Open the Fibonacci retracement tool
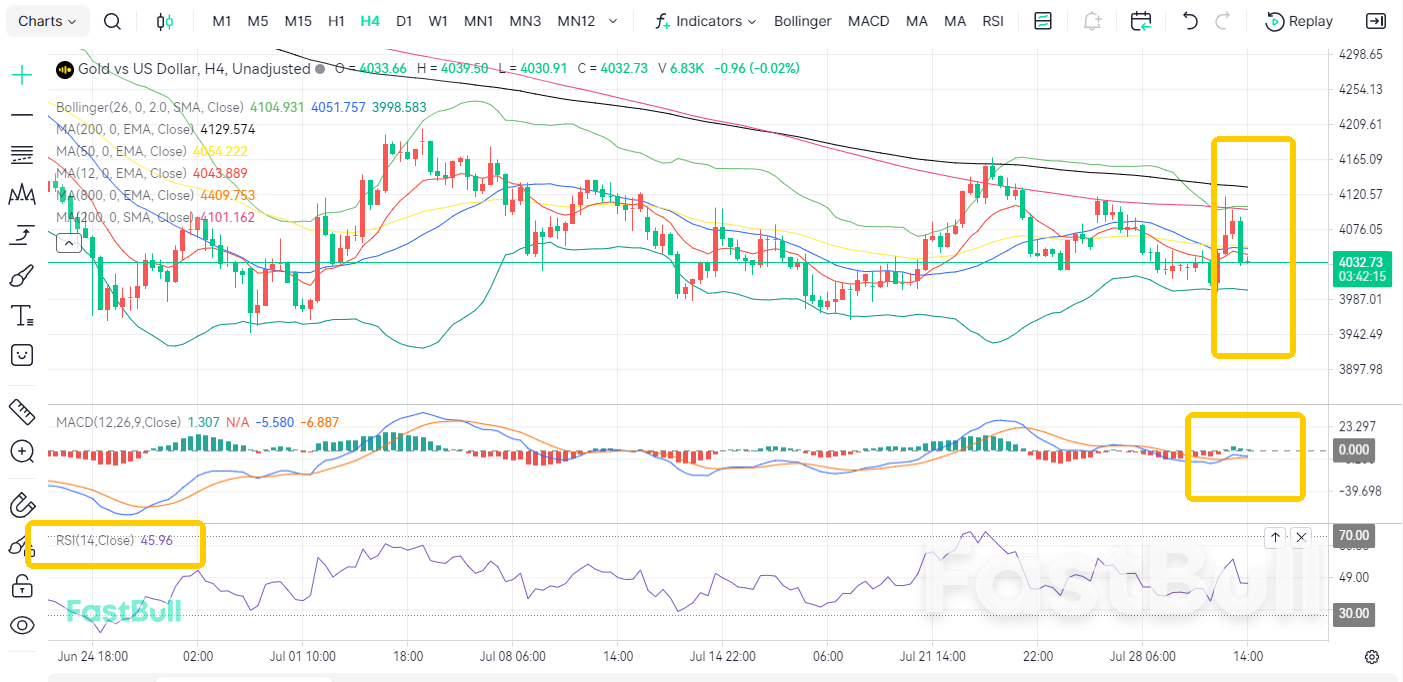Viewport: 1403px width, 682px height. 22,154
